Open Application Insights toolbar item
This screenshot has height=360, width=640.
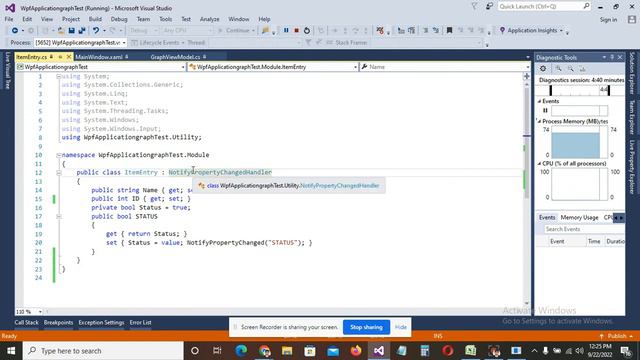pos(531,30)
